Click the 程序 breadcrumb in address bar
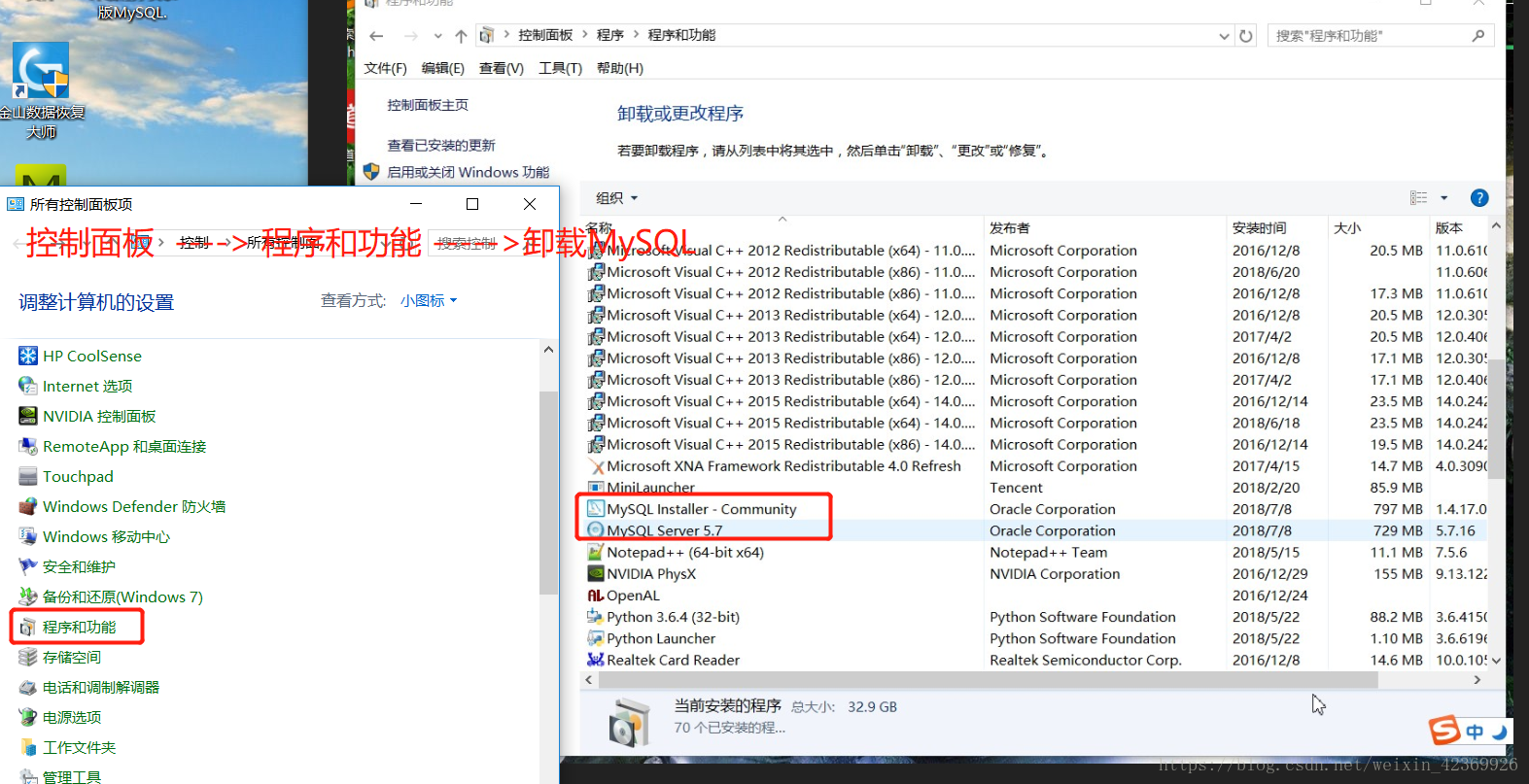The image size is (1529, 784). pos(610,35)
